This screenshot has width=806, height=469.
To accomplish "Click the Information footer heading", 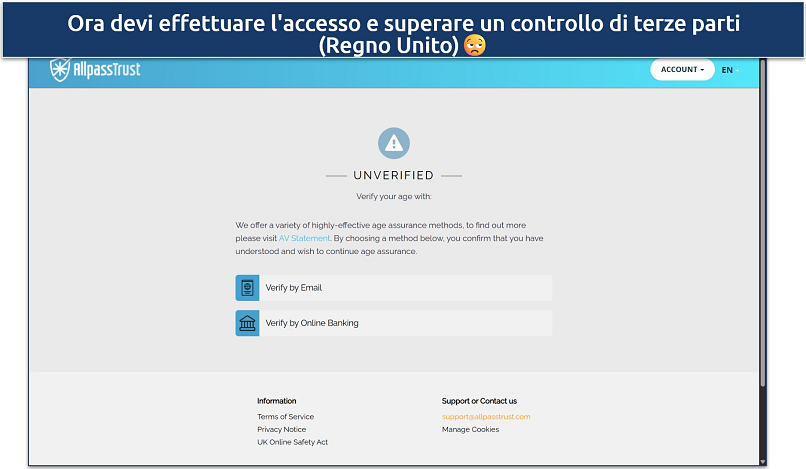I will pos(276,401).
